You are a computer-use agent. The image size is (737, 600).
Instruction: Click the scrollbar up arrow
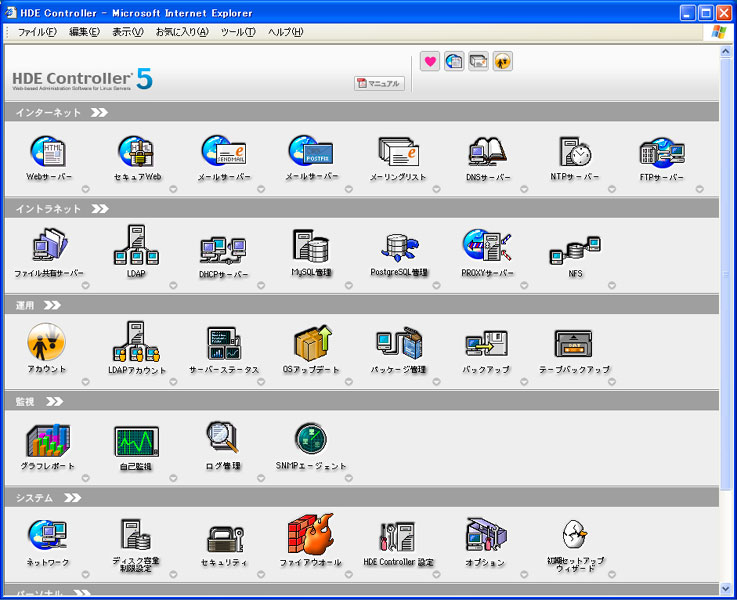[x=726, y=51]
